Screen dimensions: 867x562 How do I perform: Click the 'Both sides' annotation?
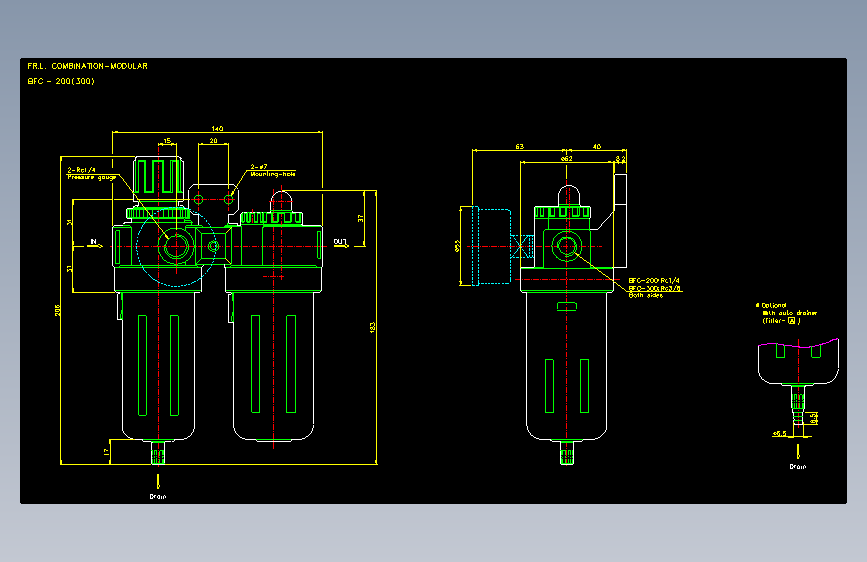(645, 295)
